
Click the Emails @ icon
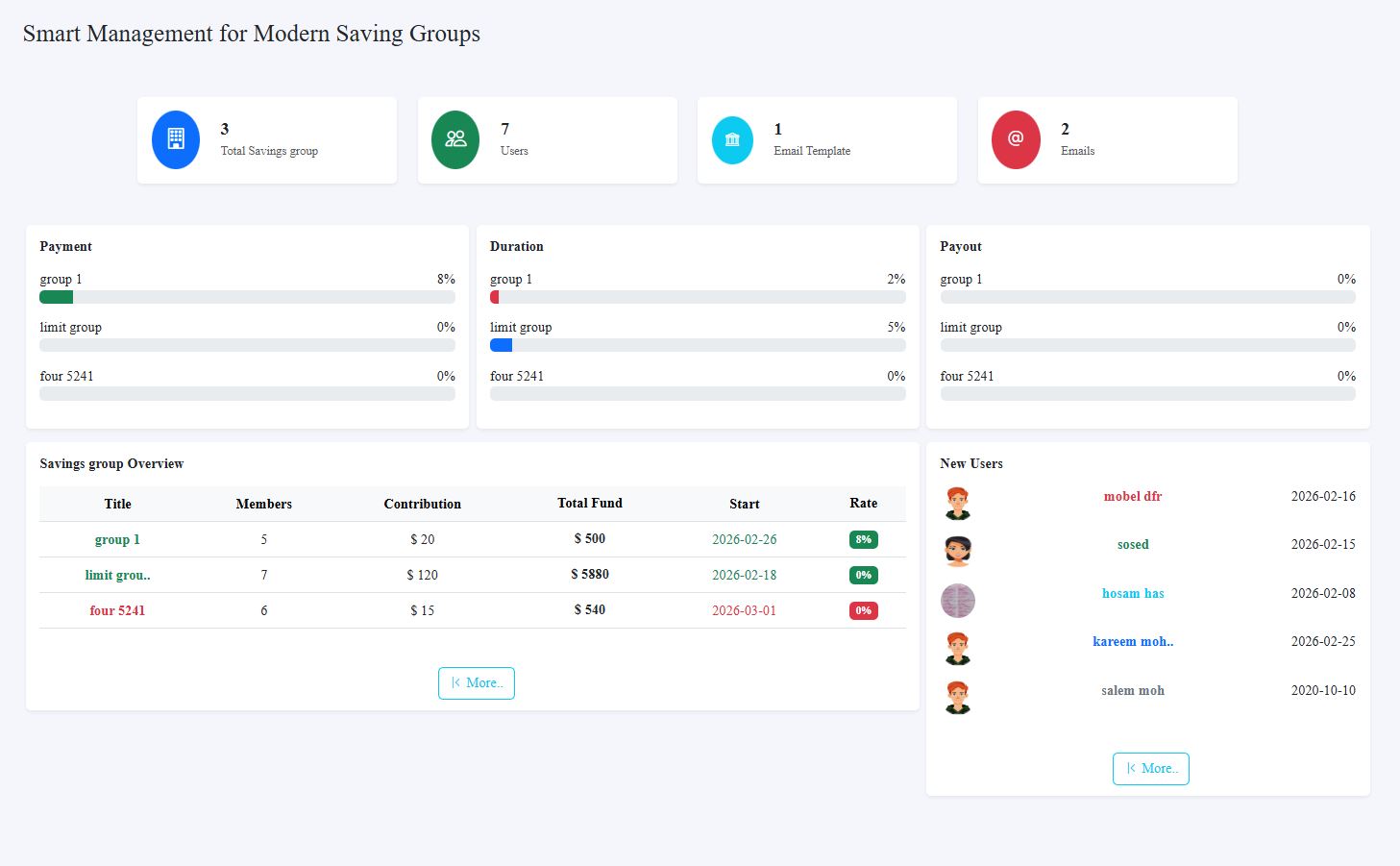coord(1015,138)
